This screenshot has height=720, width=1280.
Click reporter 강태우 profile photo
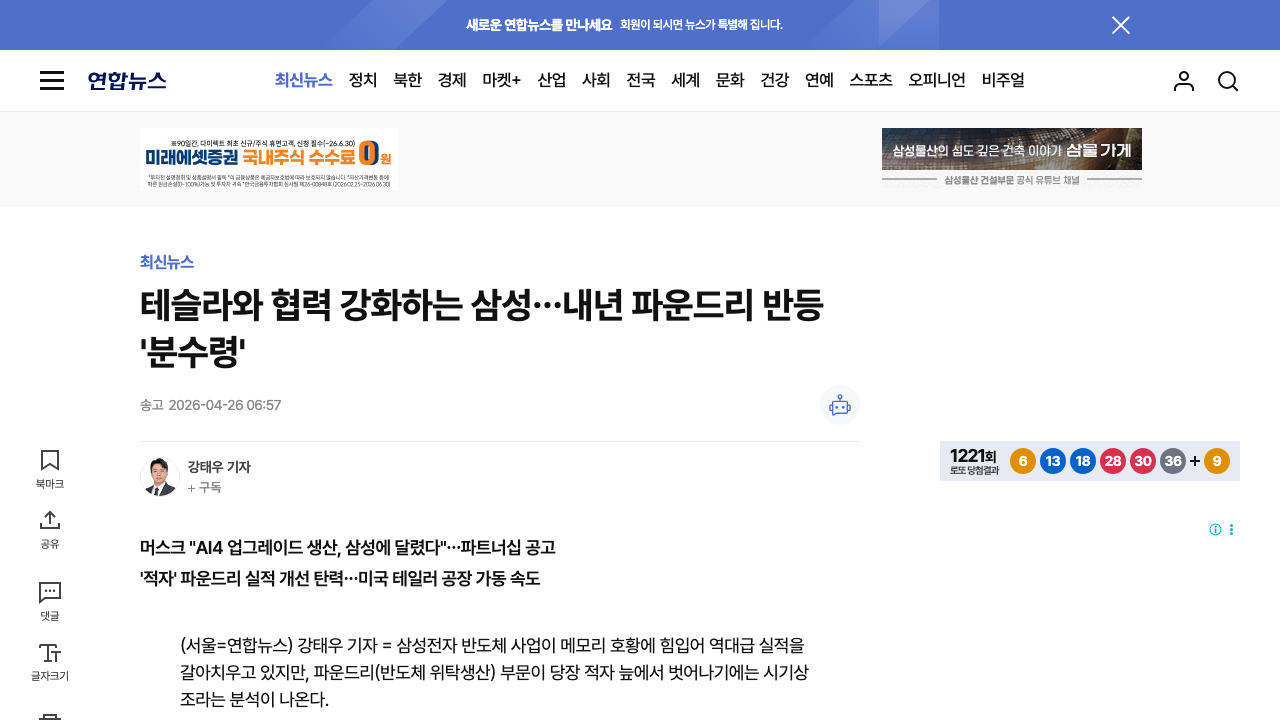160,477
